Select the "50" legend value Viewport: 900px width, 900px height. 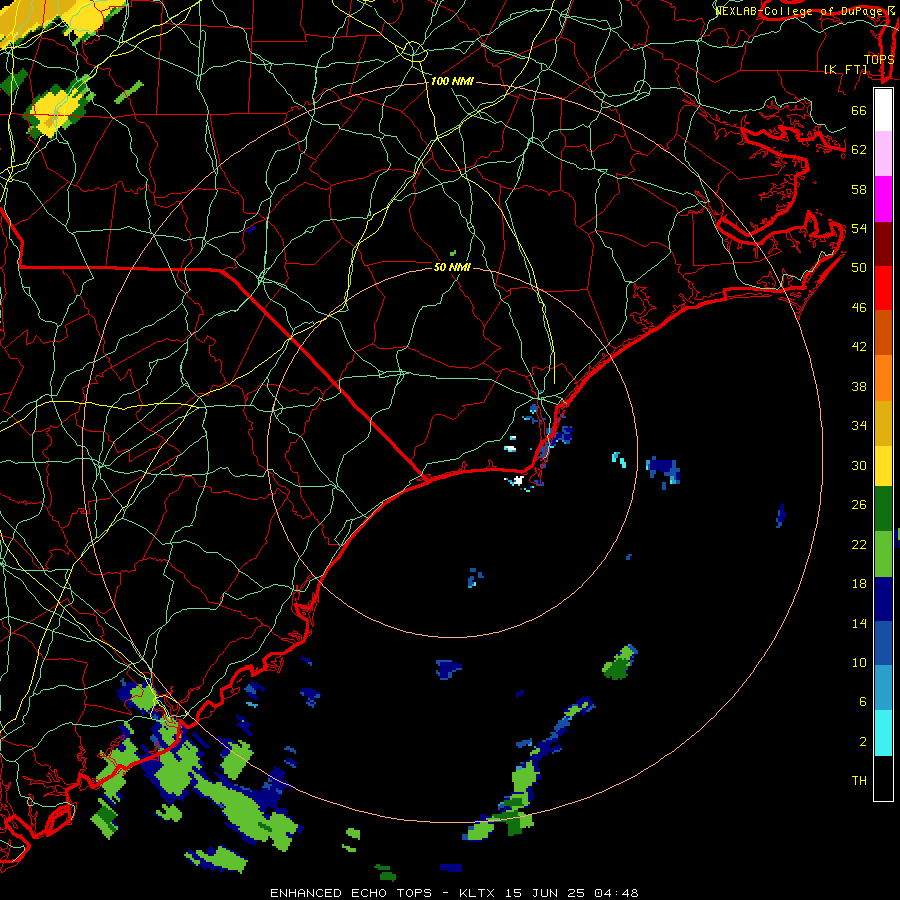tap(859, 267)
